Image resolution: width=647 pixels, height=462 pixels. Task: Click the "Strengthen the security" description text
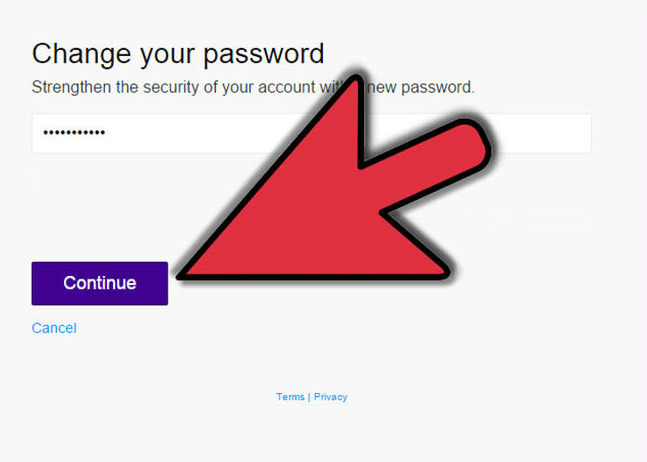(x=180, y=87)
